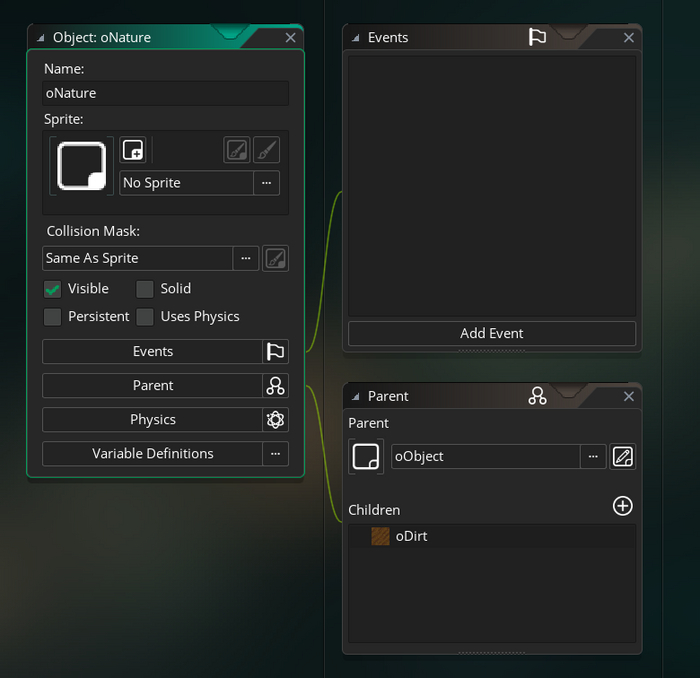Image resolution: width=700 pixels, height=678 pixels.
Task: Click the Parent button in oNature panel
Action: point(152,385)
